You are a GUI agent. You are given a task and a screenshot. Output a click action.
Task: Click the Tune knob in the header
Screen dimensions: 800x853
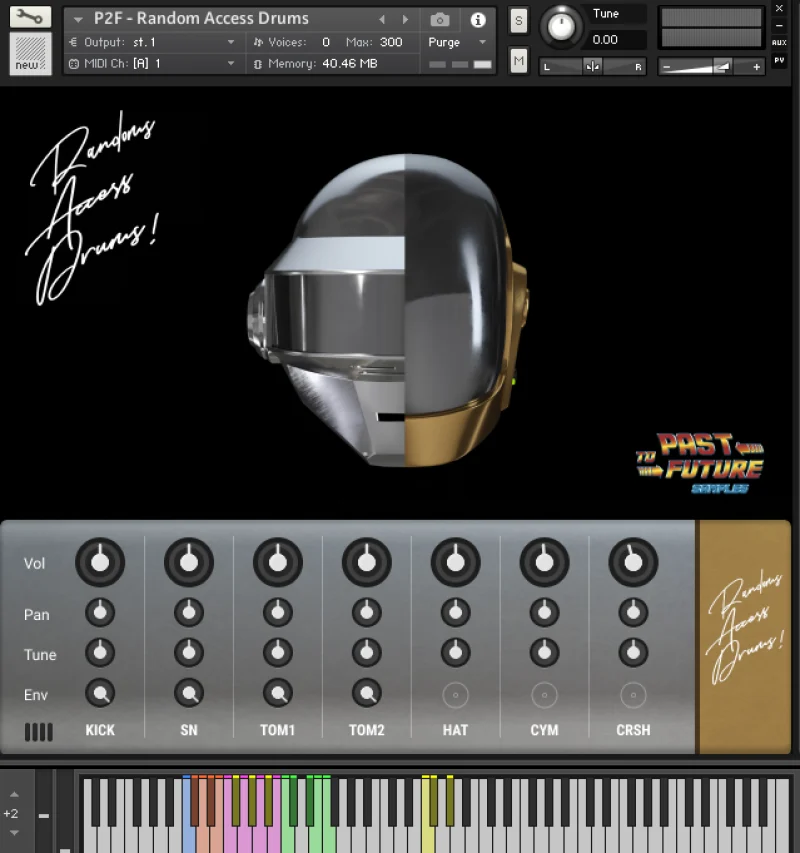click(x=561, y=27)
